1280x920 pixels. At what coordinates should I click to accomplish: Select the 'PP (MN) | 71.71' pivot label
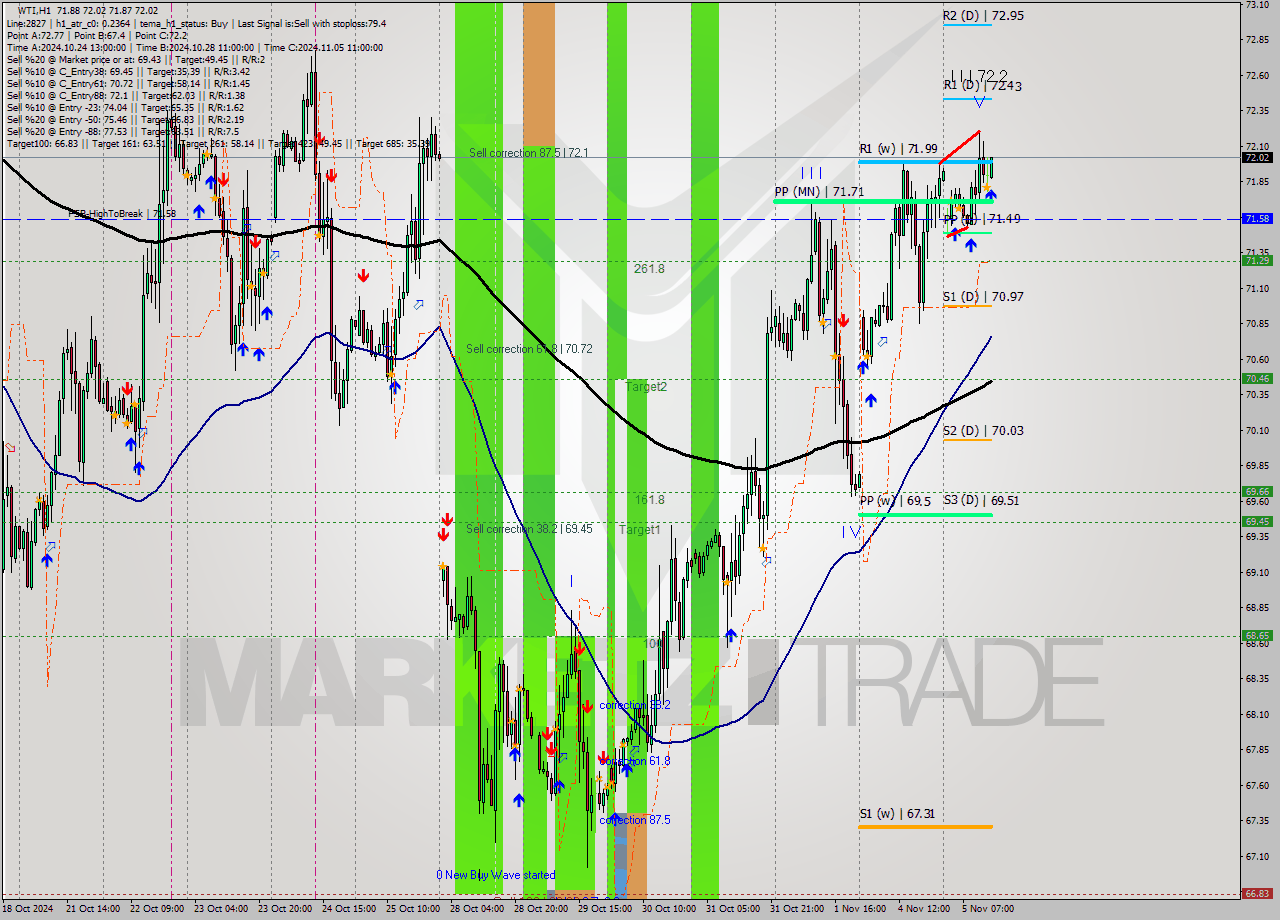tap(818, 191)
